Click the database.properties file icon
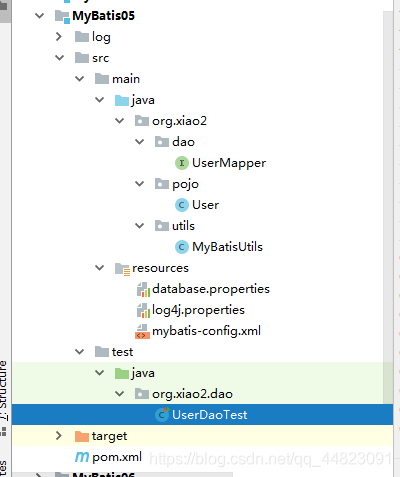 (x=143, y=289)
